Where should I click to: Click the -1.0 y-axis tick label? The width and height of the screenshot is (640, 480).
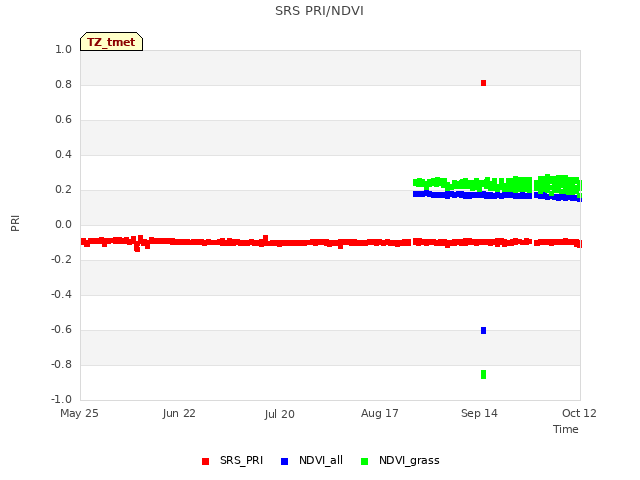click(x=61, y=399)
